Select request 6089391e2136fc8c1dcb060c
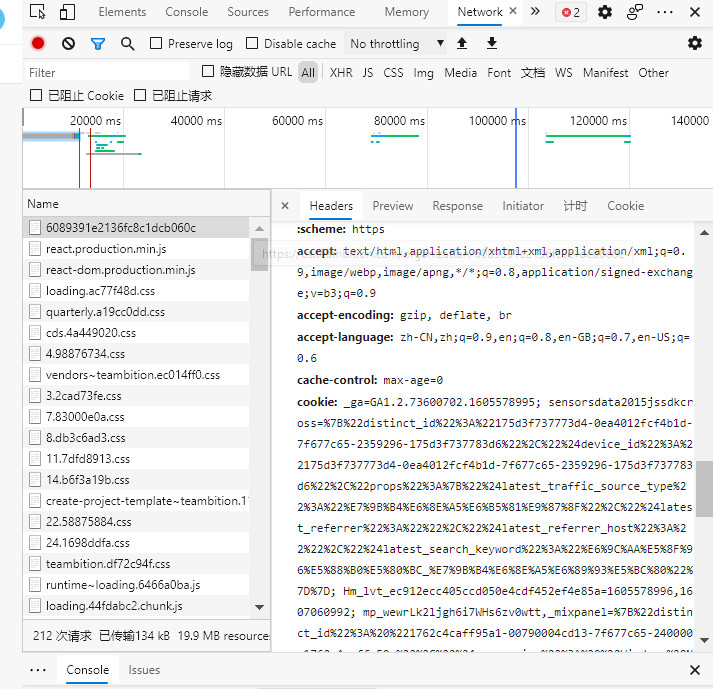Screen dimensions: 713x689 [x=136, y=227]
